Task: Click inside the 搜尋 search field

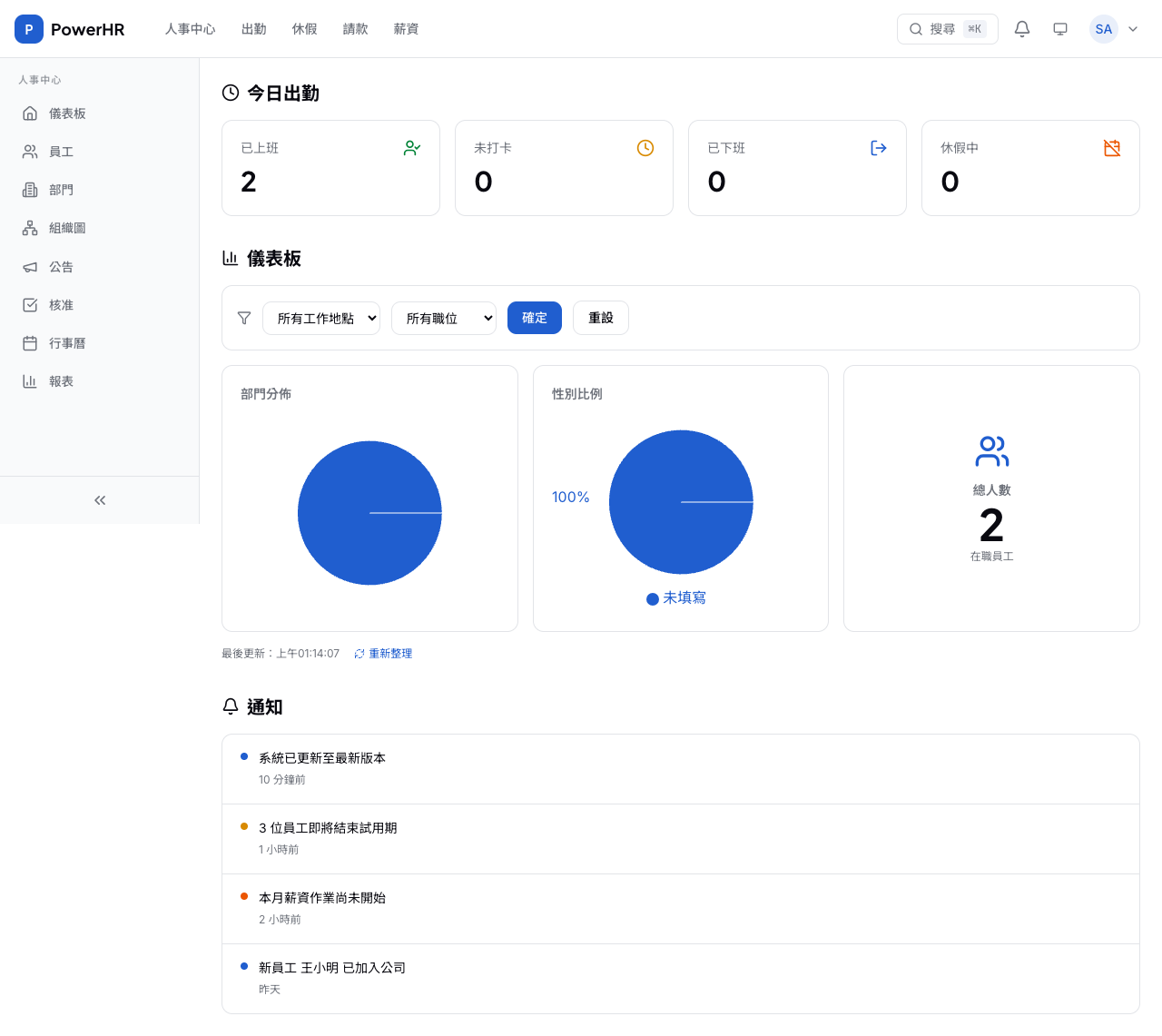Action: coord(944,28)
